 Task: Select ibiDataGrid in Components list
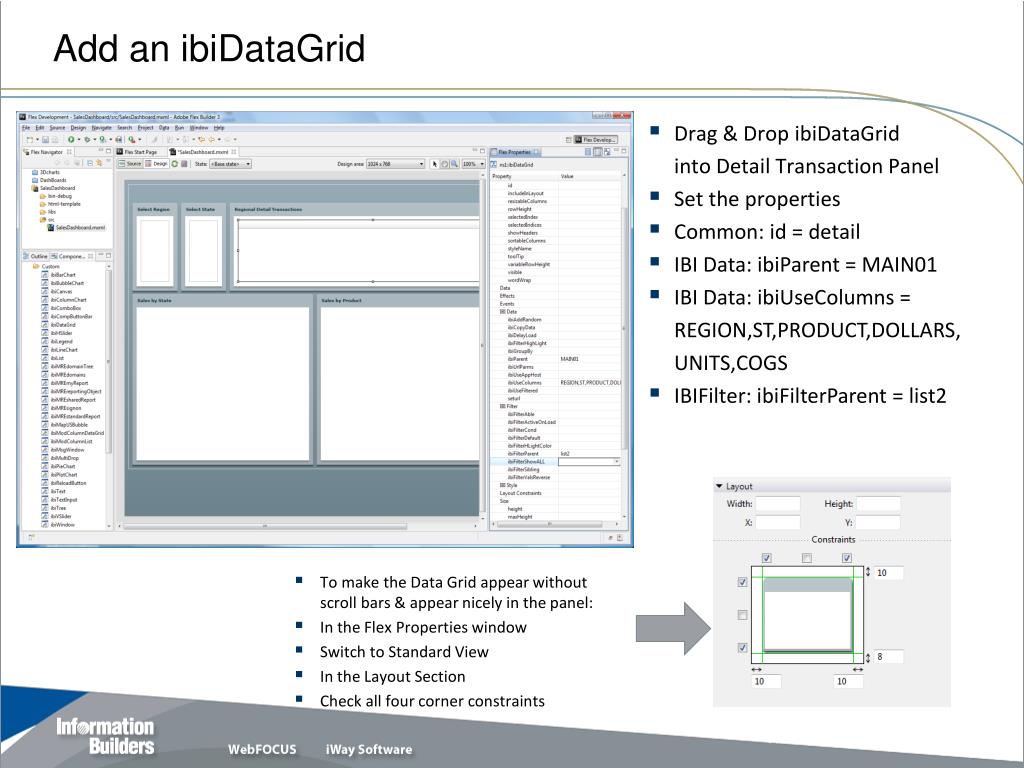click(58, 325)
